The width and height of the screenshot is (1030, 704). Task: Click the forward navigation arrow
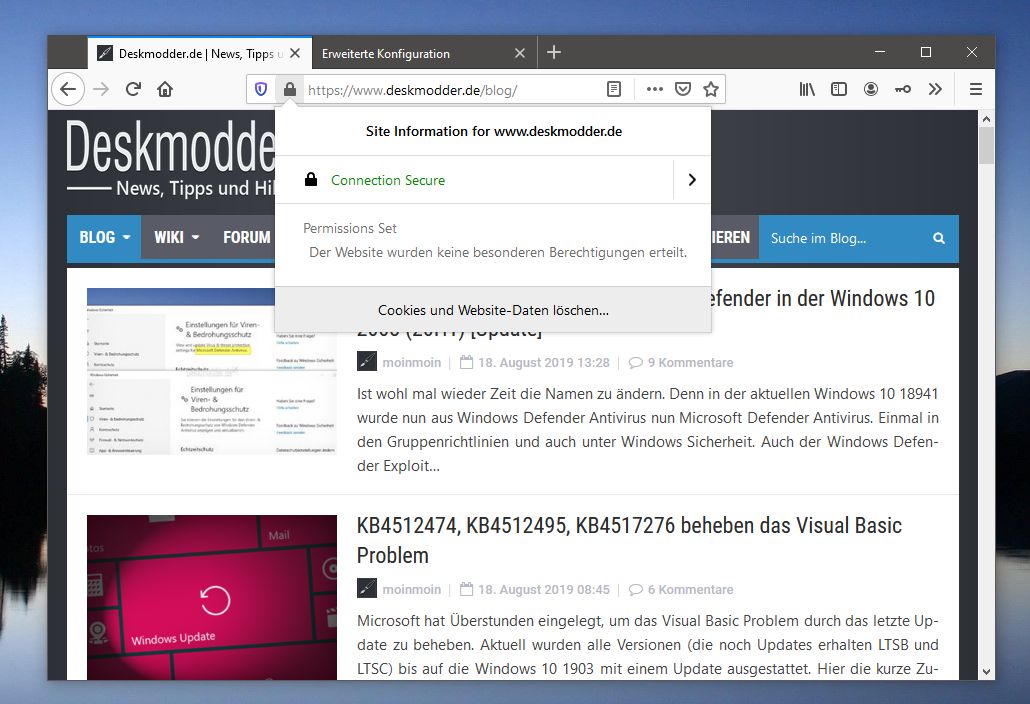tap(101, 89)
